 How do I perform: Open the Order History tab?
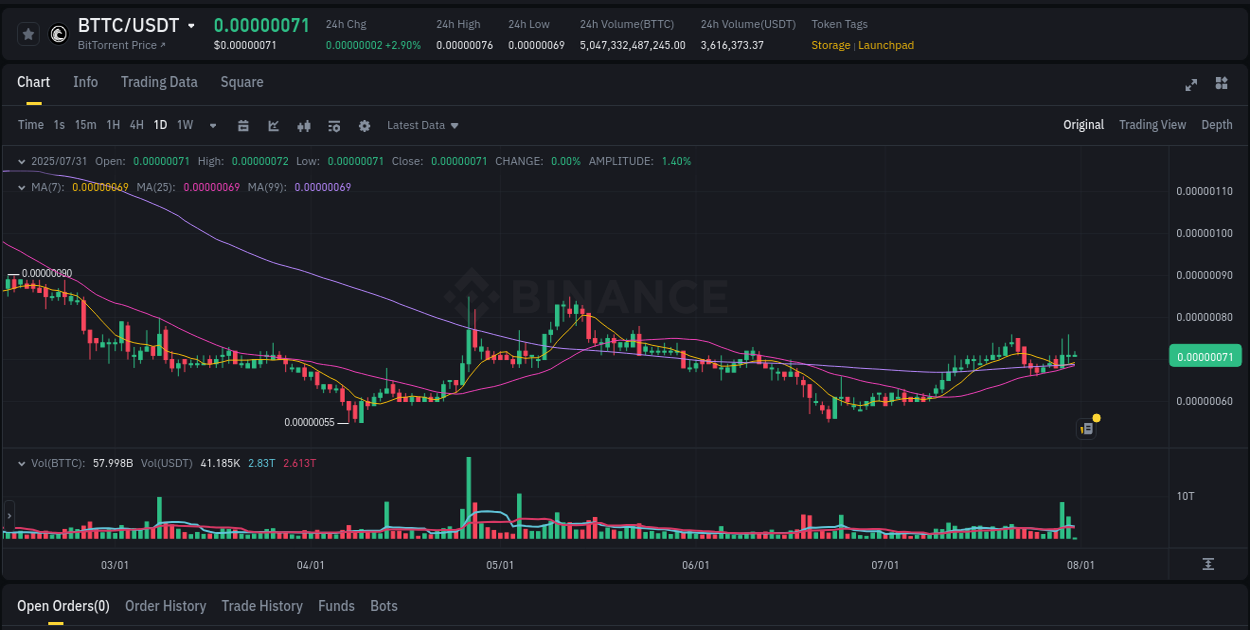click(x=165, y=606)
